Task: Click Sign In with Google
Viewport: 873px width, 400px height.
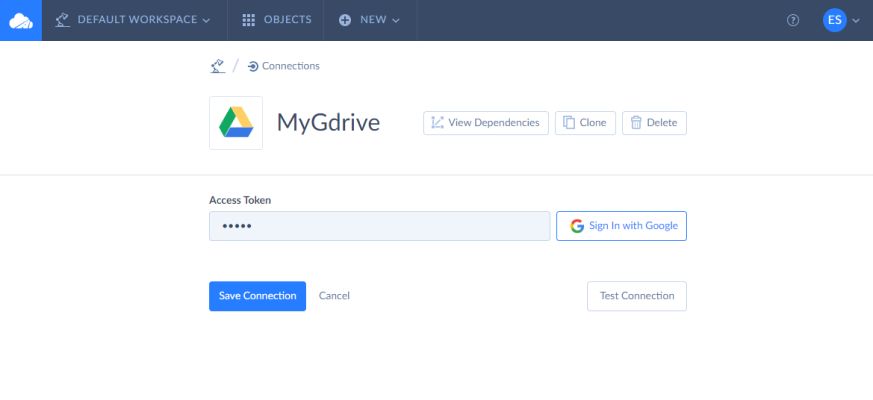Action: pyautogui.click(x=621, y=226)
